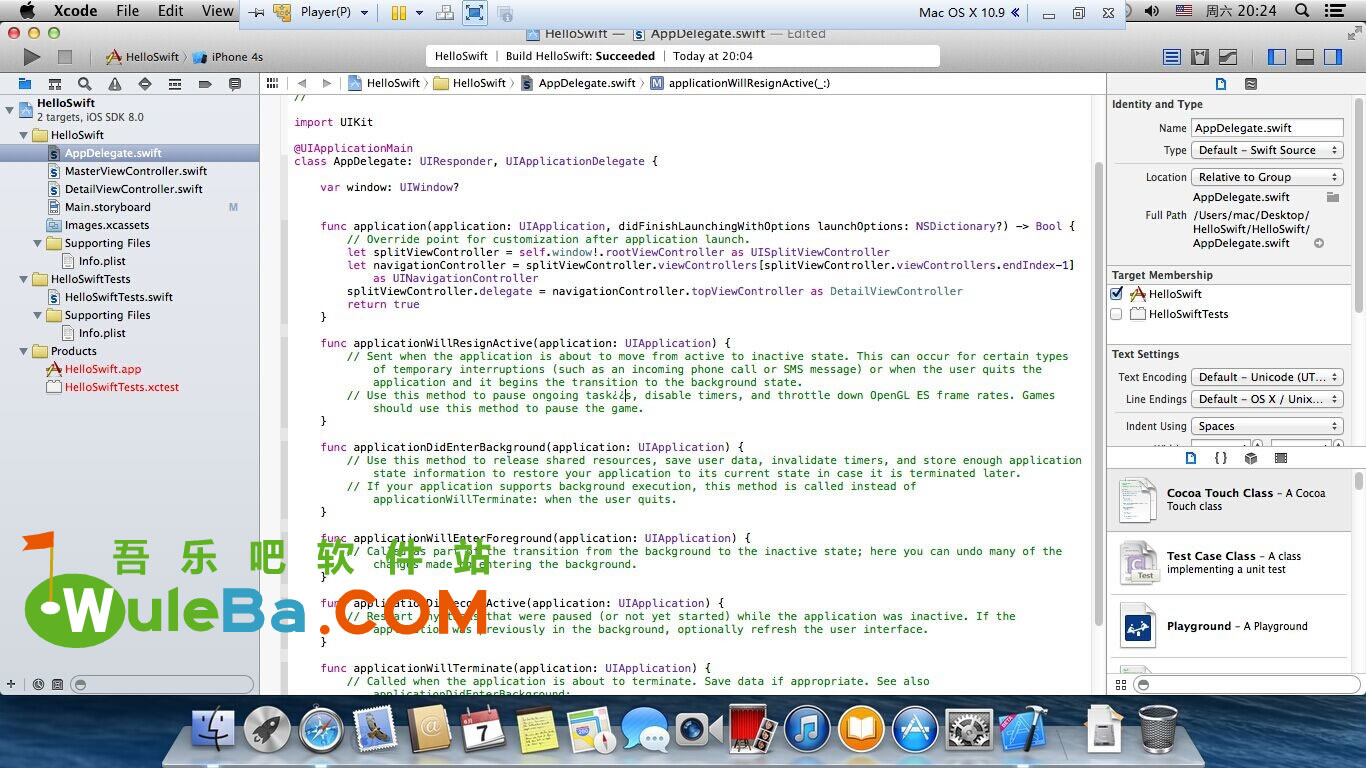Select HelloSwift scheme in toolbar
This screenshot has width=1366, height=768.
pyautogui.click(x=143, y=57)
